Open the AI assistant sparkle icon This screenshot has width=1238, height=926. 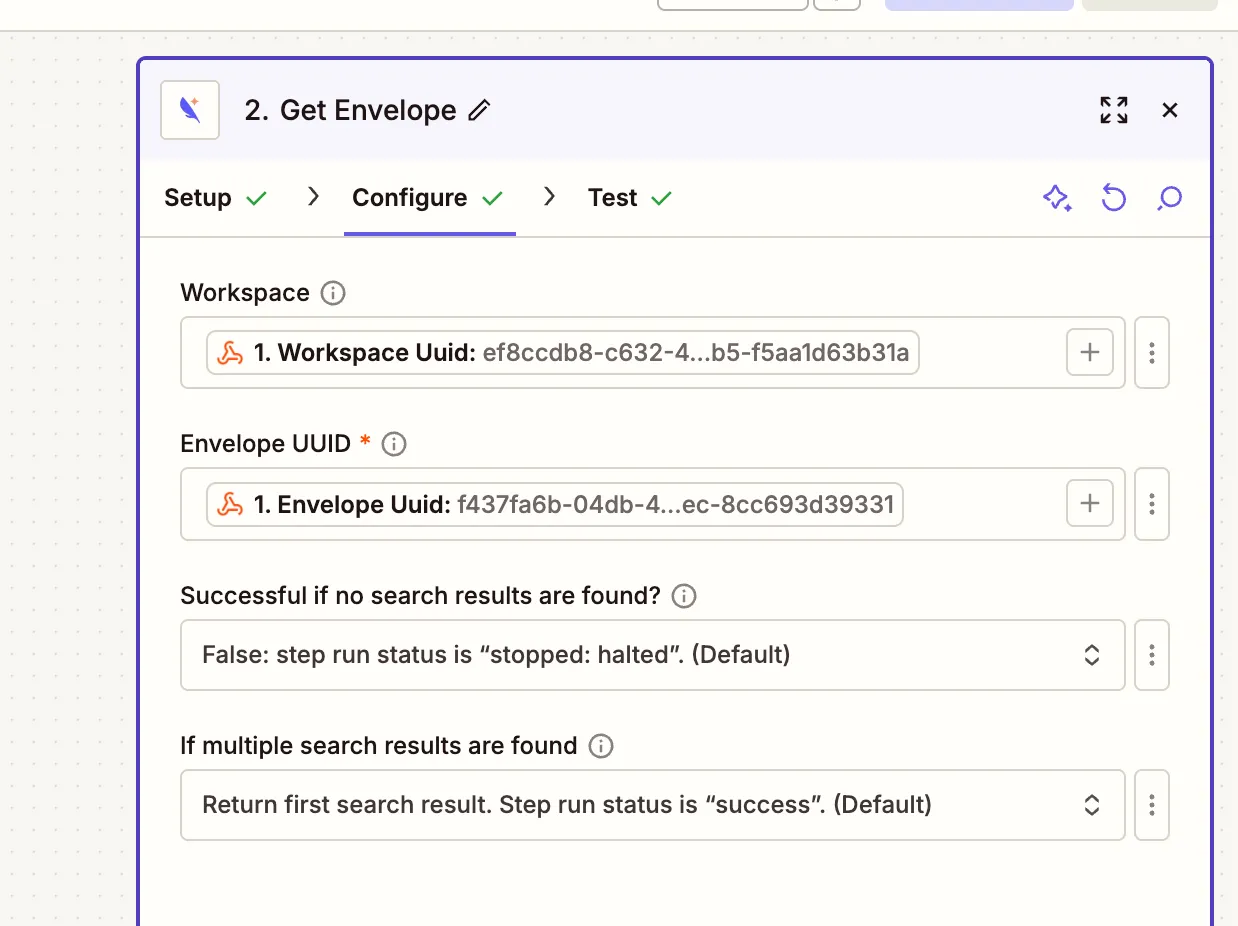tap(1057, 198)
